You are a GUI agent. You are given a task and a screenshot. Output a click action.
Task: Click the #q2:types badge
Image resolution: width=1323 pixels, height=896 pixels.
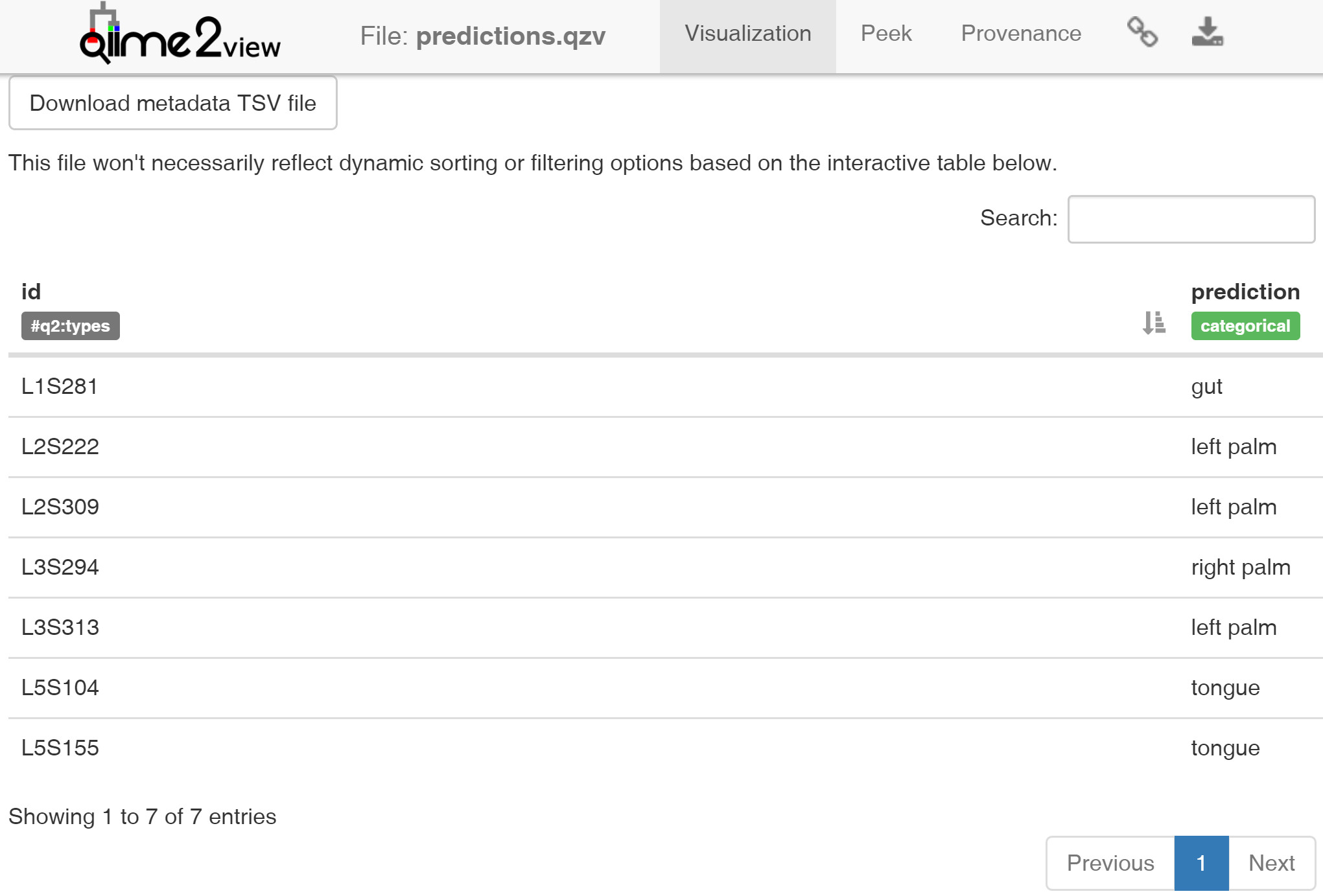click(x=71, y=326)
